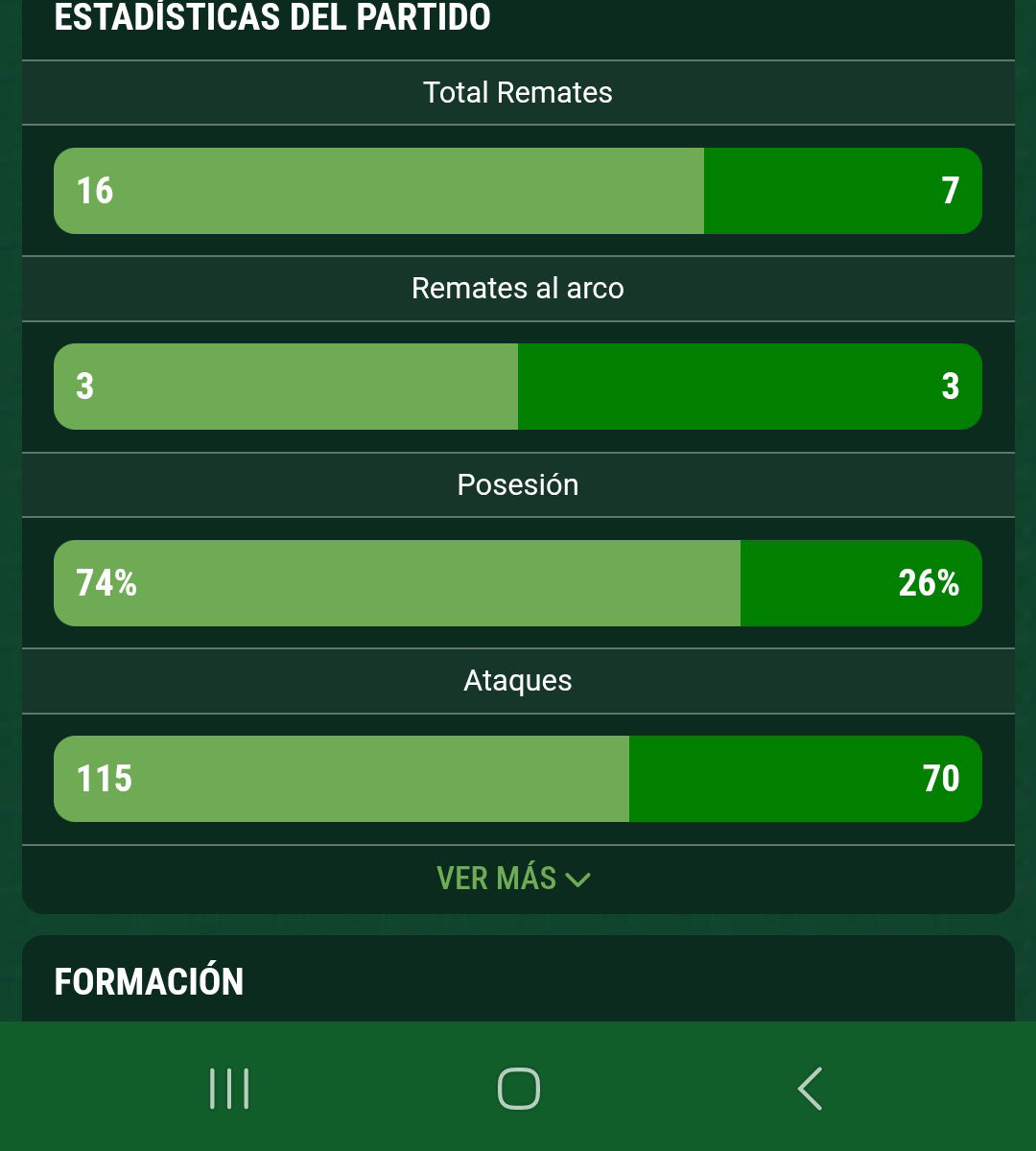Tap the Android home button icon
Screen dimensions: 1036x1151
[x=518, y=1089]
